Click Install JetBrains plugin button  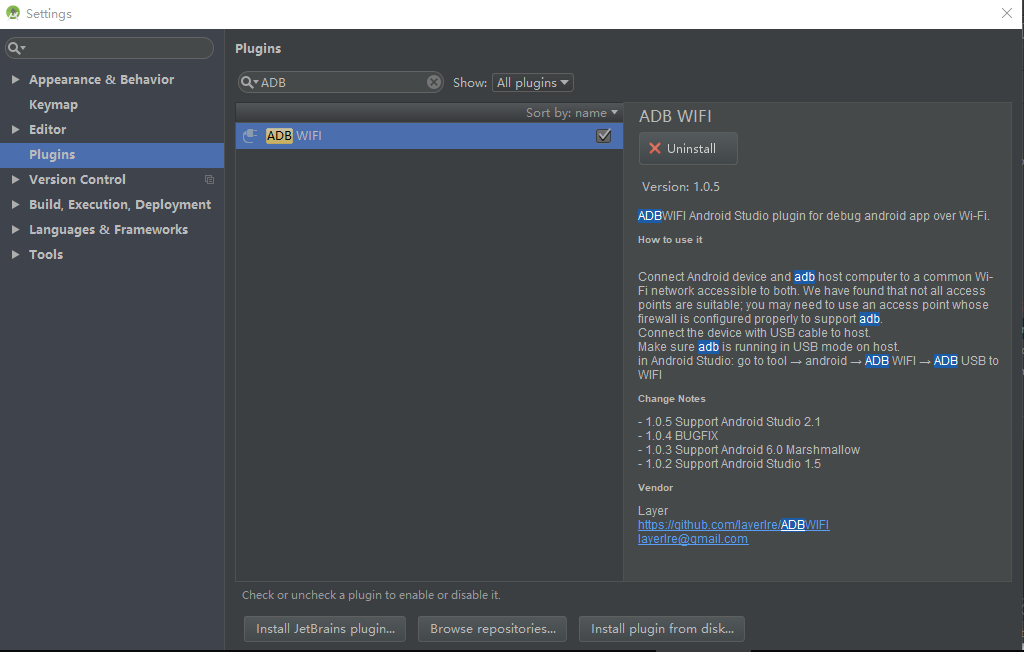coord(325,628)
